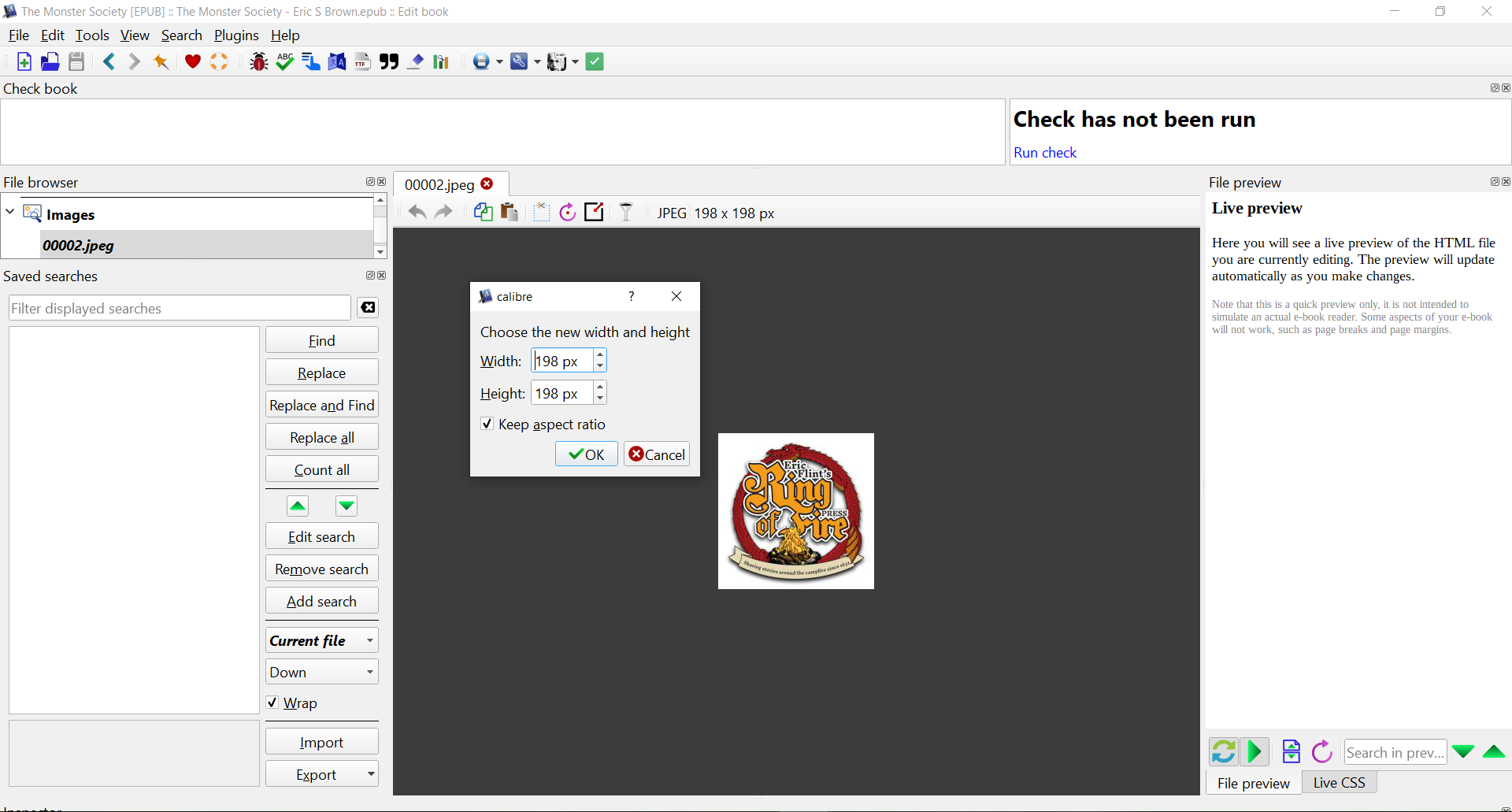Click the Import button
1512x812 pixels.
pyautogui.click(x=322, y=742)
